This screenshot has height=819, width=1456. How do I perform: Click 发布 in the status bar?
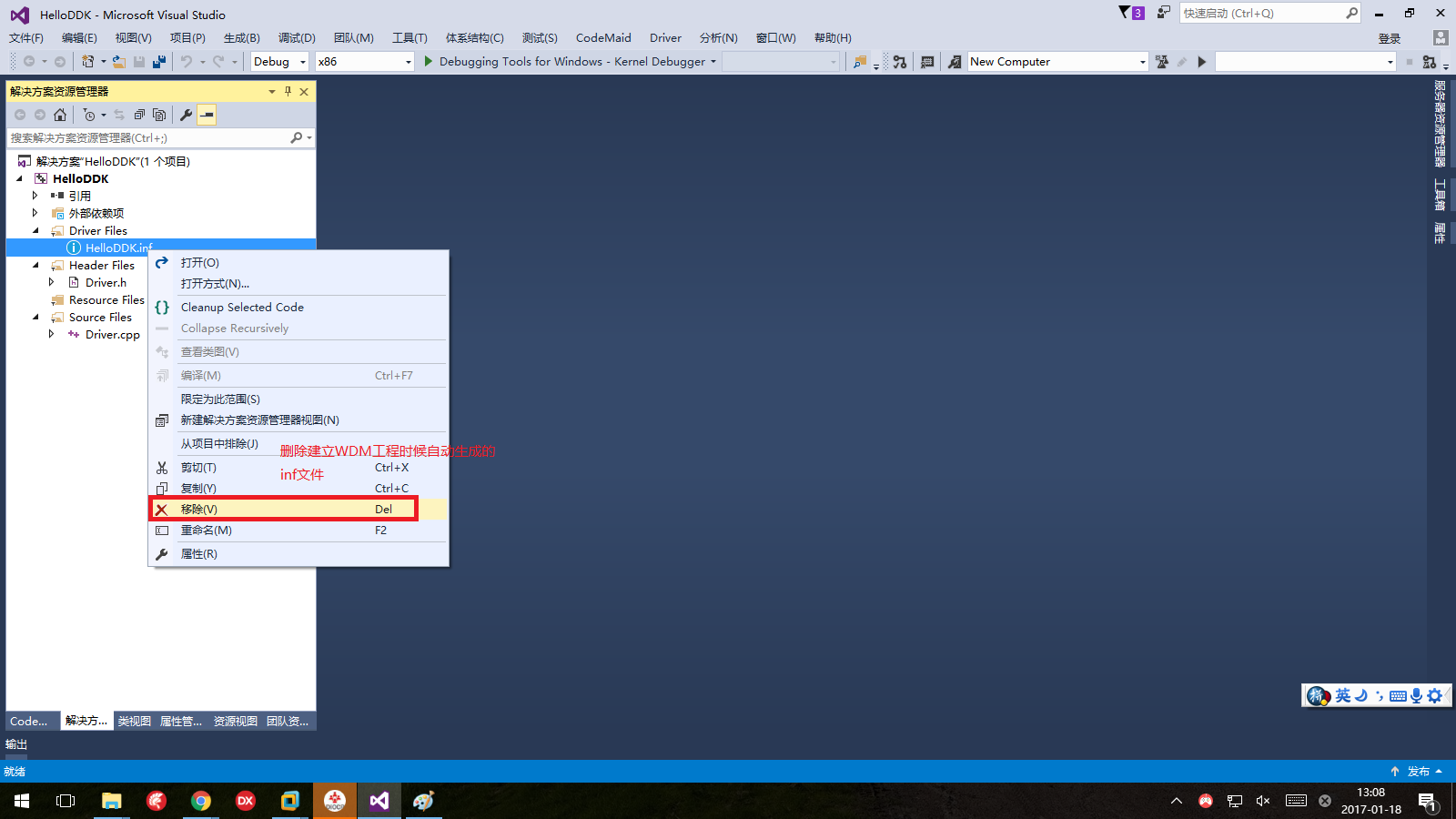coord(1418,771)
